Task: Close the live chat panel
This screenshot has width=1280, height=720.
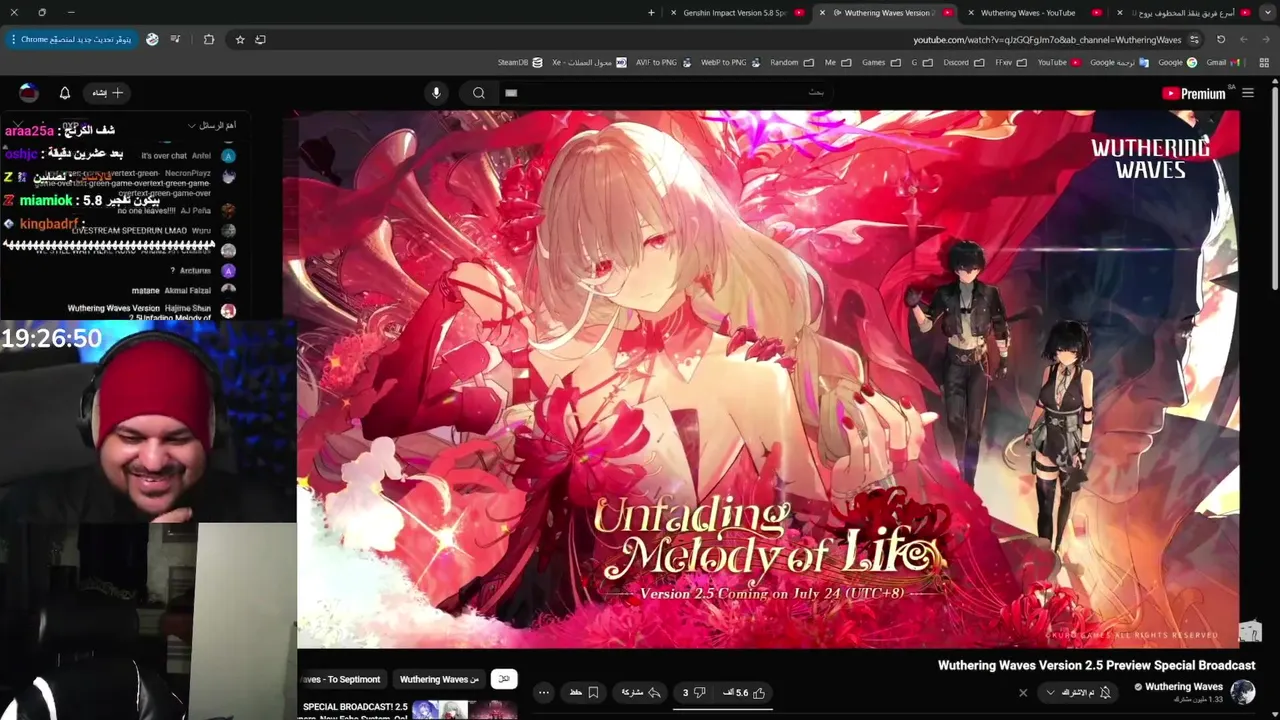Action: pos(17,125)
